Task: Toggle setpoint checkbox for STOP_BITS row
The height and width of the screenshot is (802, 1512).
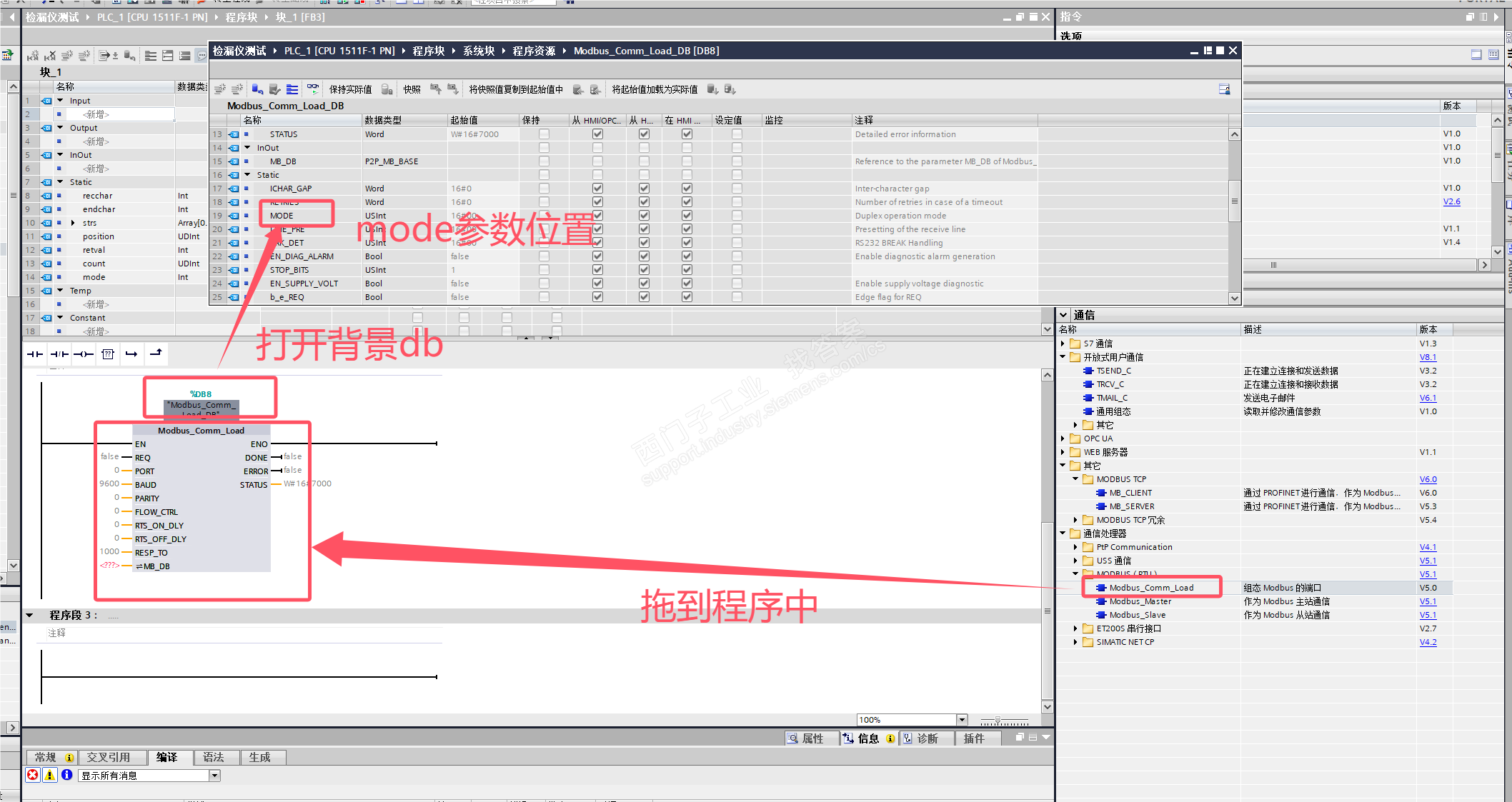Action: 737,270
